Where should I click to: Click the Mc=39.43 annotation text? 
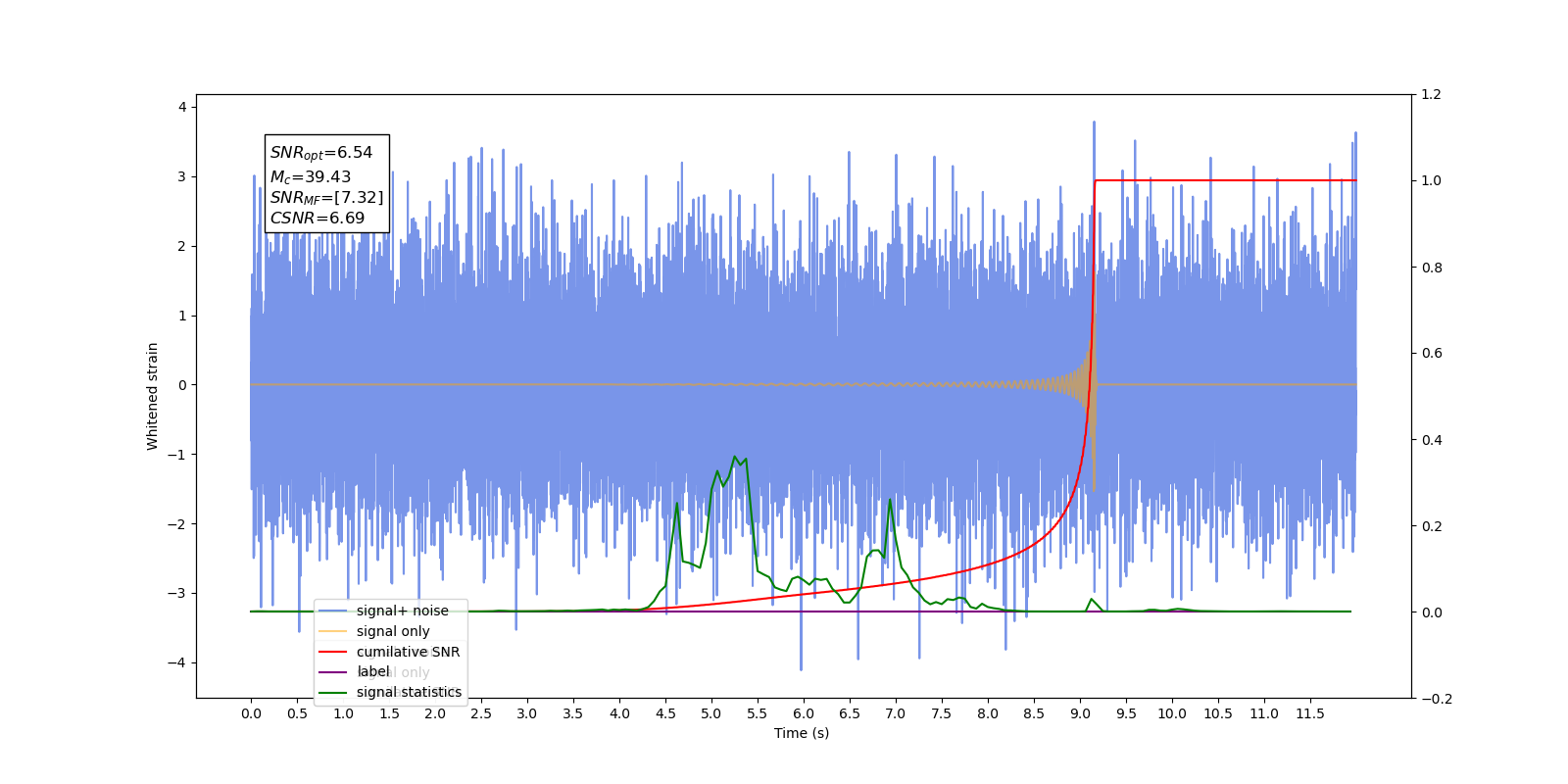point(311,176)
